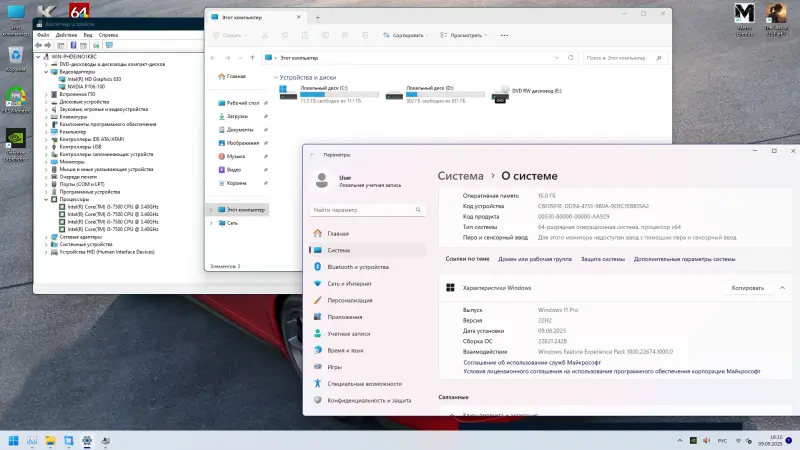
Task: Open Главная in Settings sidebar
Action: pos(367,233)
